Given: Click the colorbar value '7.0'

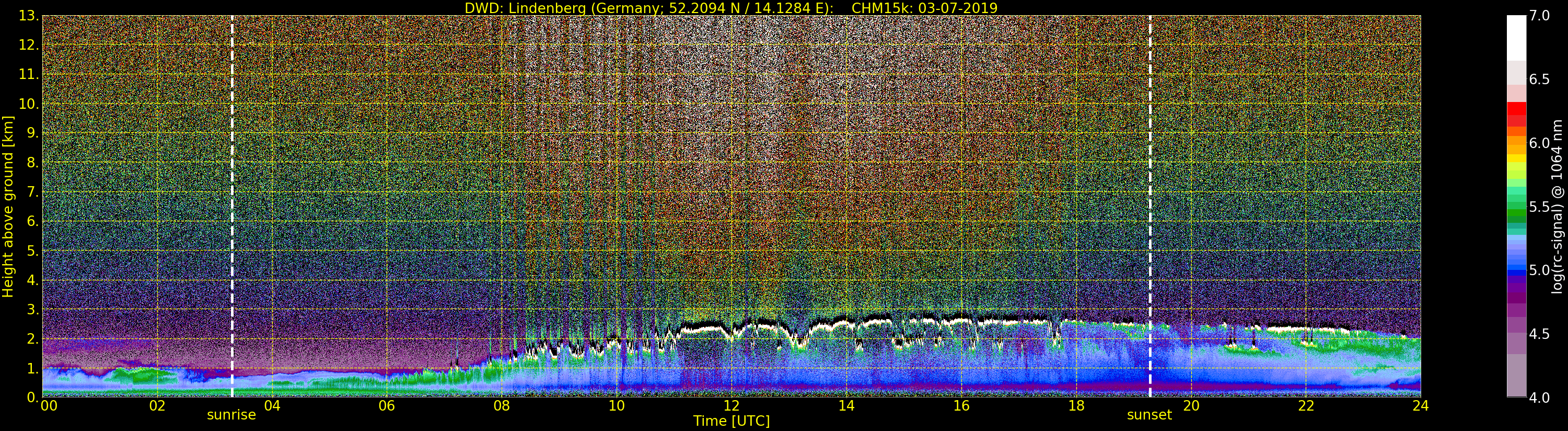Looking at the screenshot, I should pos(1539,16).
